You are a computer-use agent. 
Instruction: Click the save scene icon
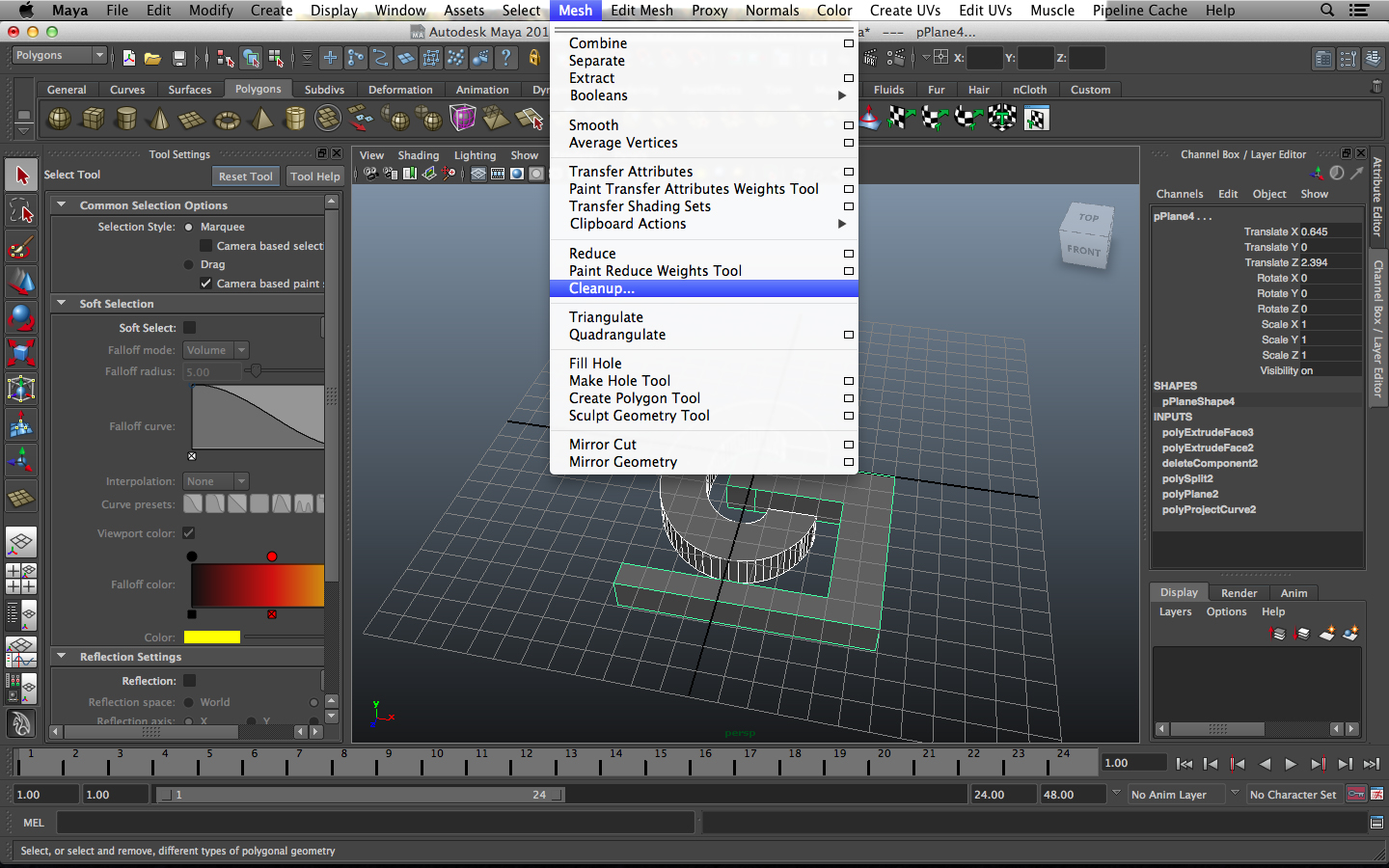coord(178,58)
